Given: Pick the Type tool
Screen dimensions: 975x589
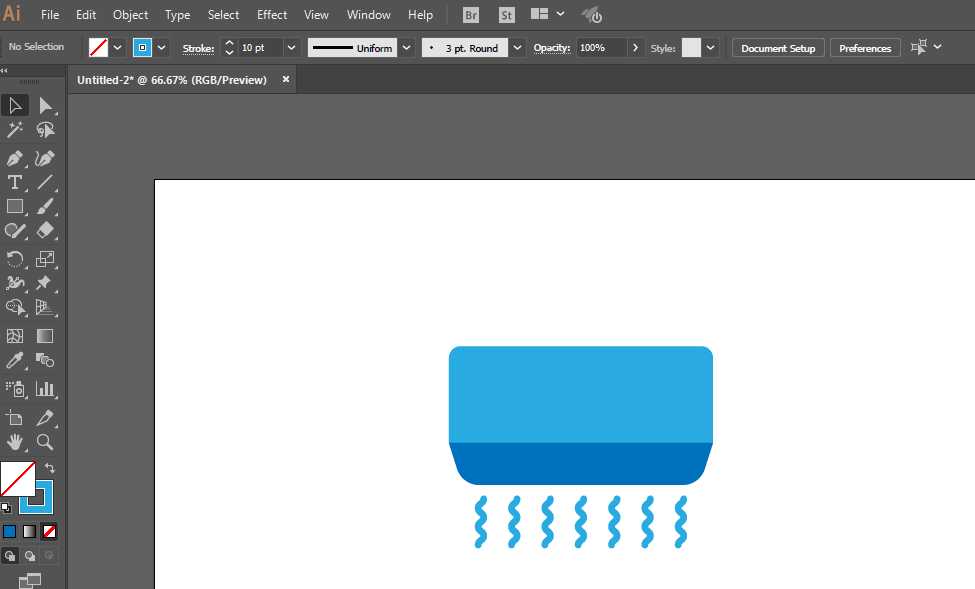Looking at the screenshot, I should [15, 182].
